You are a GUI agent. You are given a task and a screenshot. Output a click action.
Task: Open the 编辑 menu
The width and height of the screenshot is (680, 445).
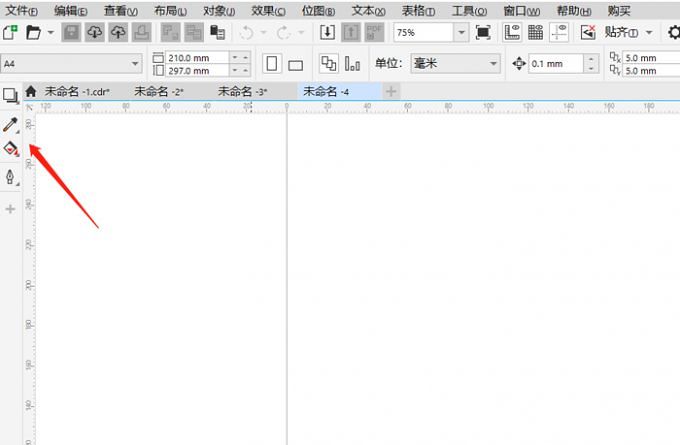(x=70, y=11)
